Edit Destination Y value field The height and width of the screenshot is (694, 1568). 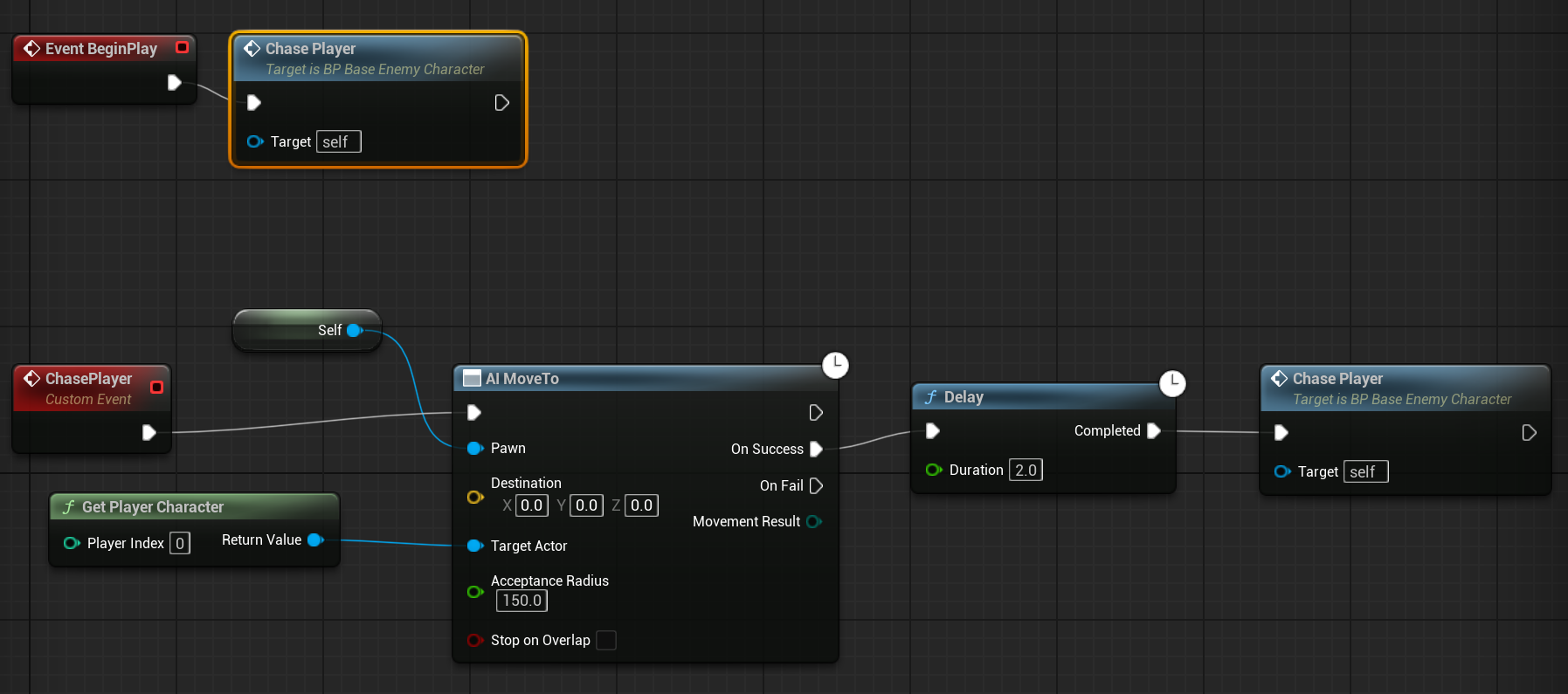(587, 505)
